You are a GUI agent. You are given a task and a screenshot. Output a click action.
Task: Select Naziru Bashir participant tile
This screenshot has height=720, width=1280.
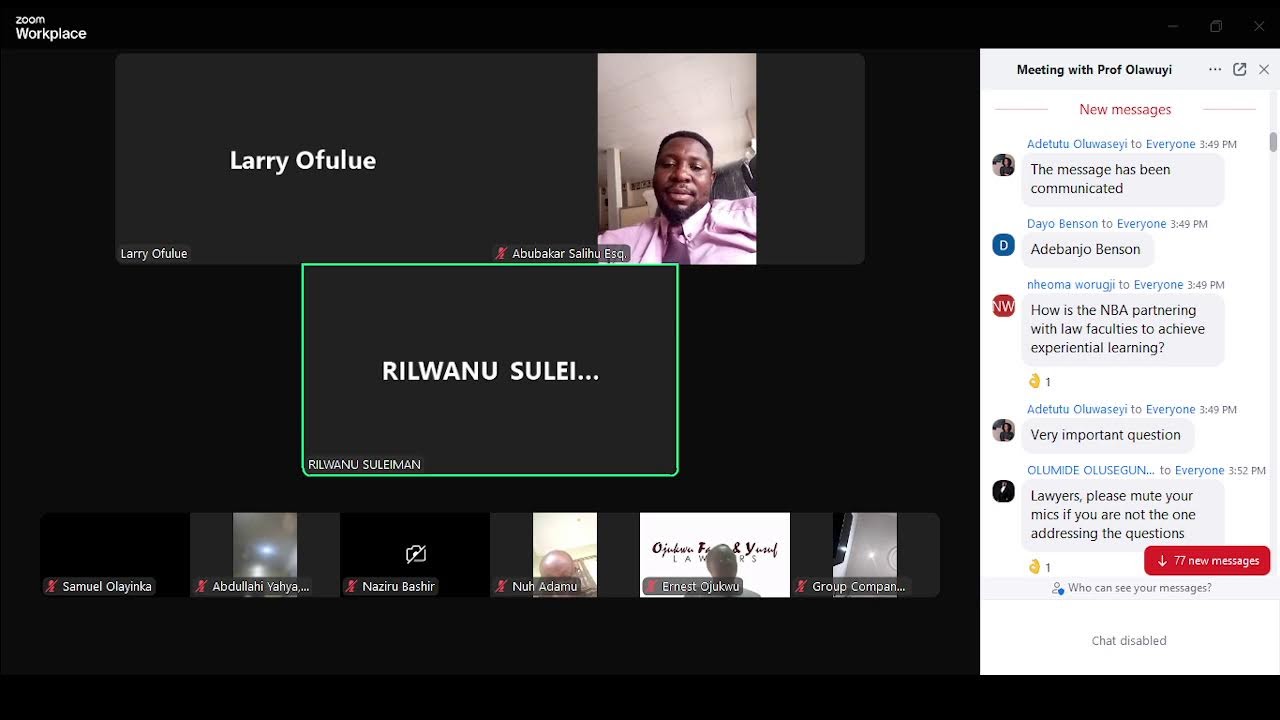pyautogui.click(x=415, y=555)
